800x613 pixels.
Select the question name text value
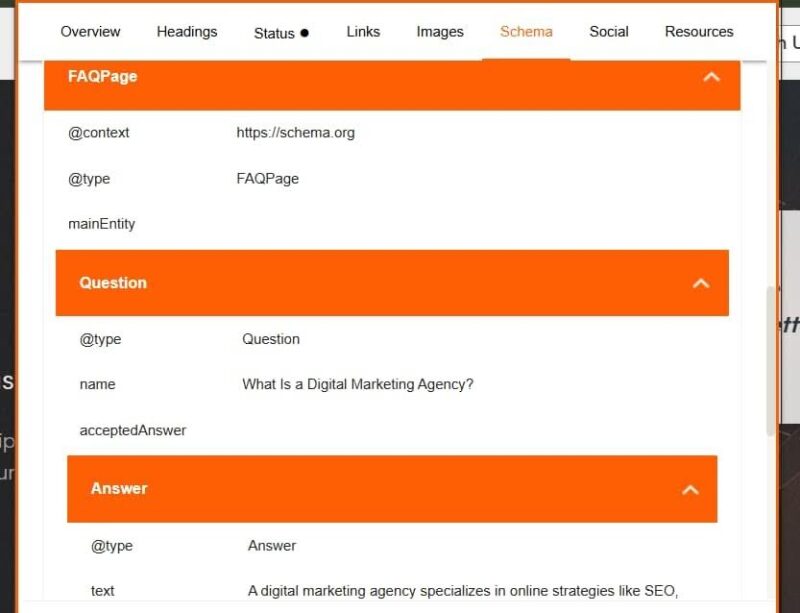(x=358, y=384)
